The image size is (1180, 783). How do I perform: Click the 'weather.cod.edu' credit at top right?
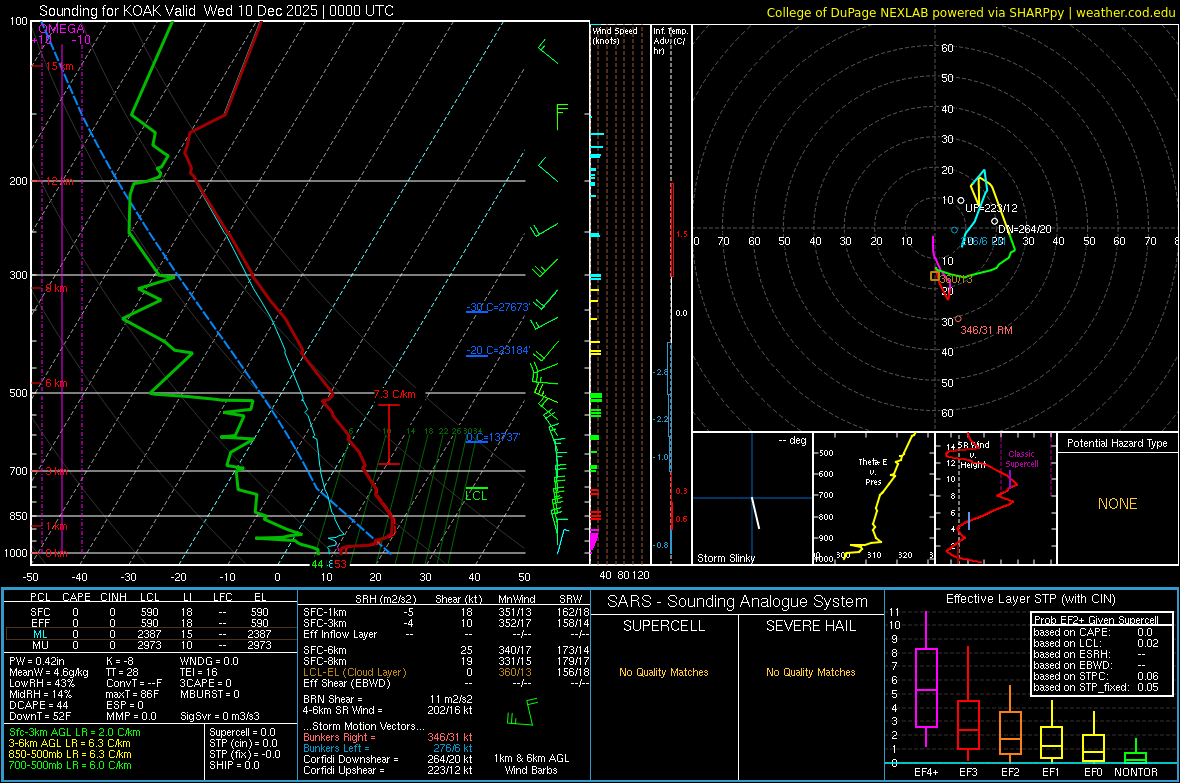click(x=1125, y=12)
